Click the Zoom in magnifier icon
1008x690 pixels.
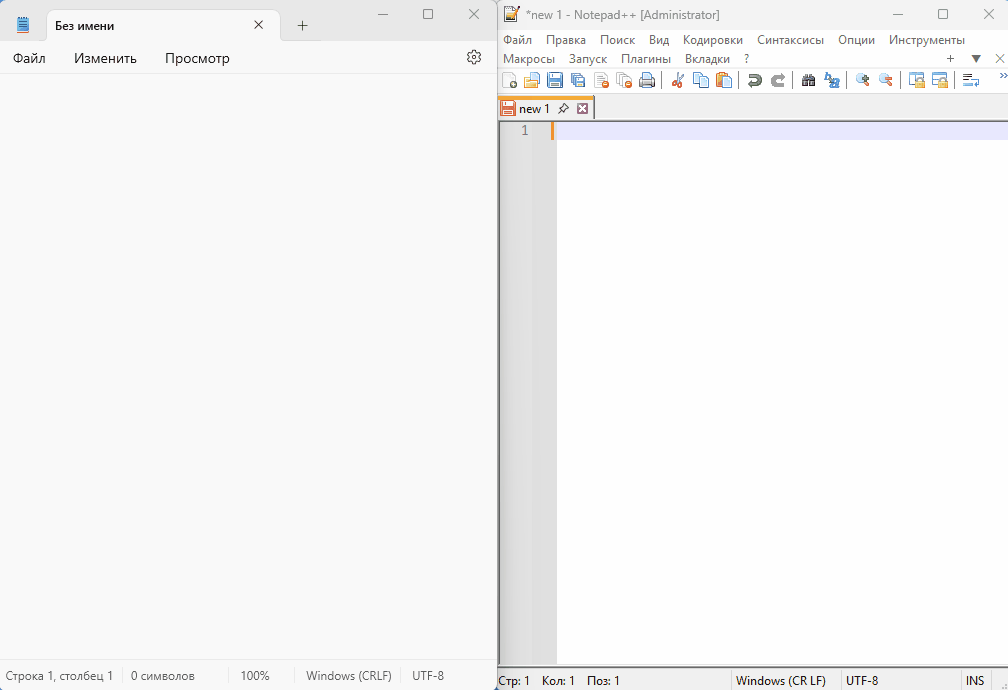862,81
